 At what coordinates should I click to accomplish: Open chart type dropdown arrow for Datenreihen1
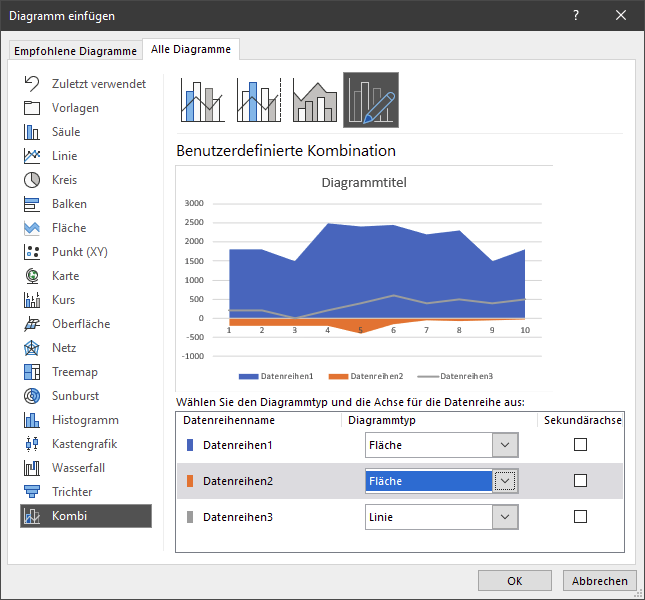[x=505, y=445]
